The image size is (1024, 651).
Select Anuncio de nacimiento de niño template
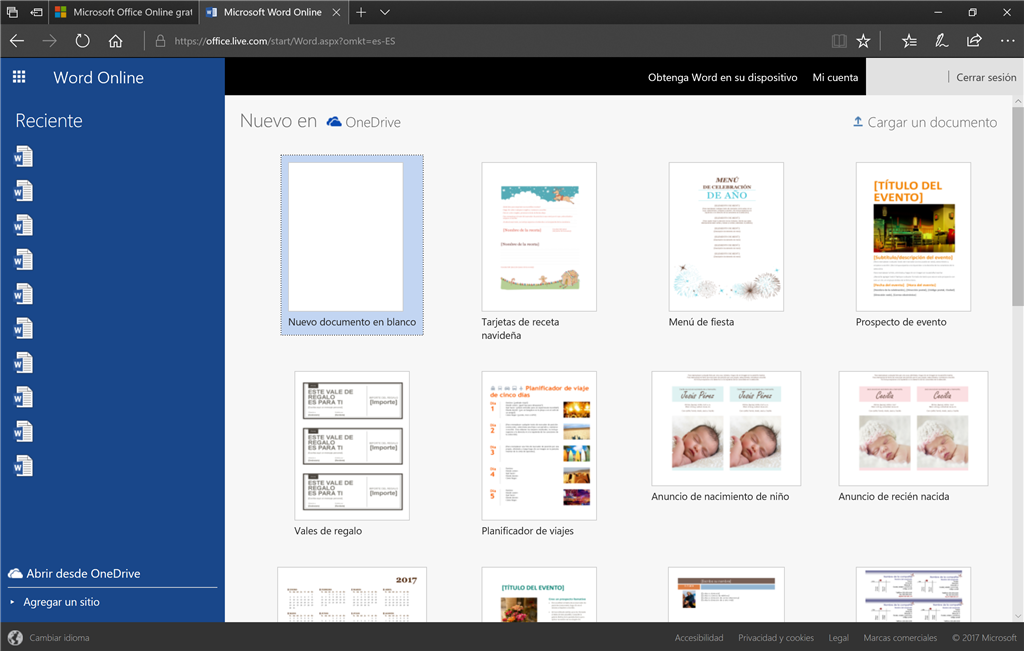(x=726, y=437)
